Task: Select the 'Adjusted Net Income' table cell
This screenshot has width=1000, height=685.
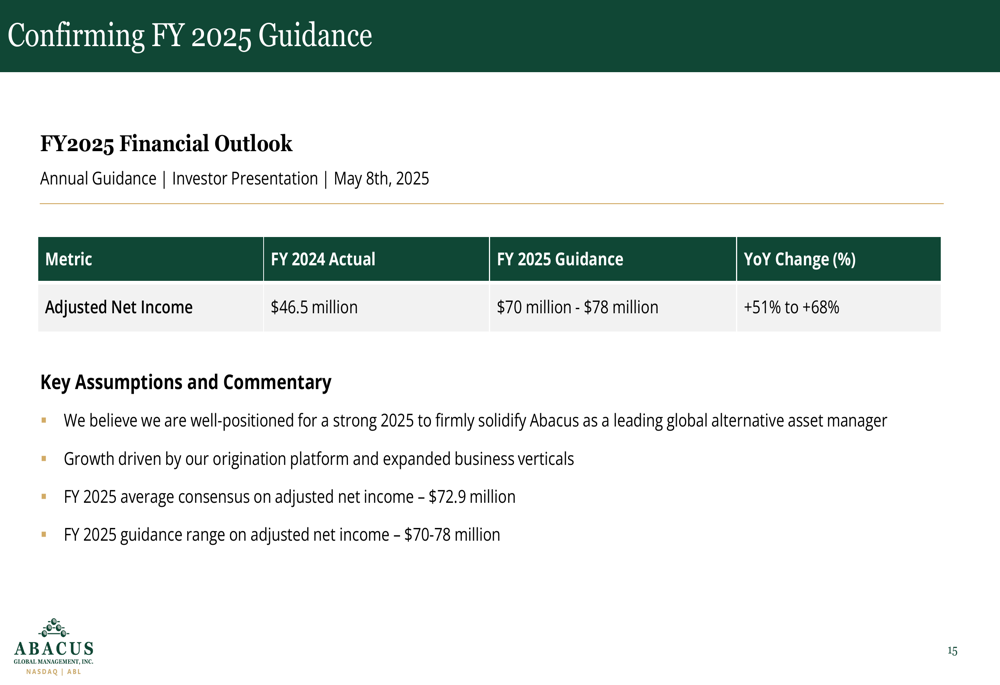Action: (151, 307)
